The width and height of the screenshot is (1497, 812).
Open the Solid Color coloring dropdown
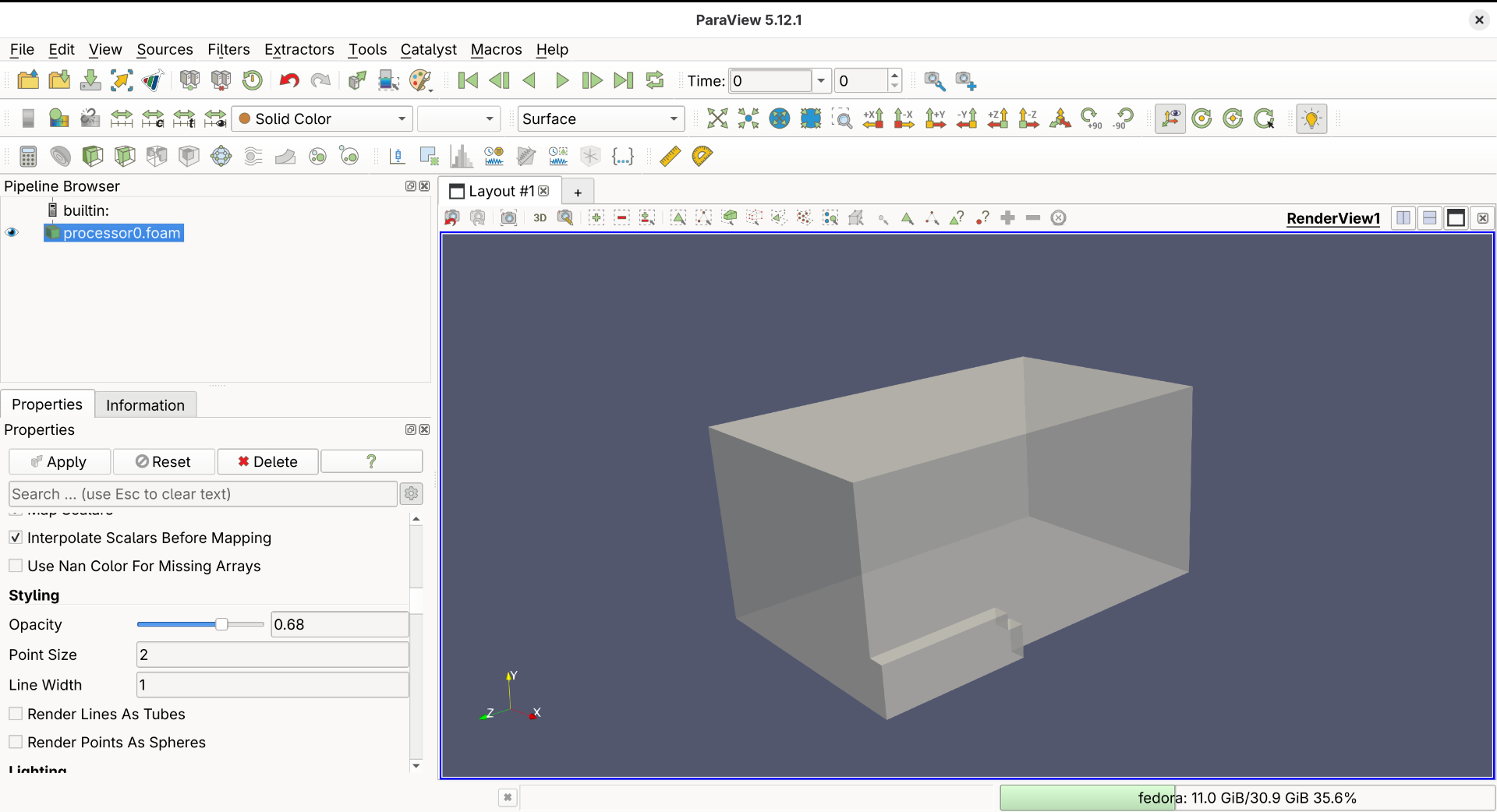(323, 118)
